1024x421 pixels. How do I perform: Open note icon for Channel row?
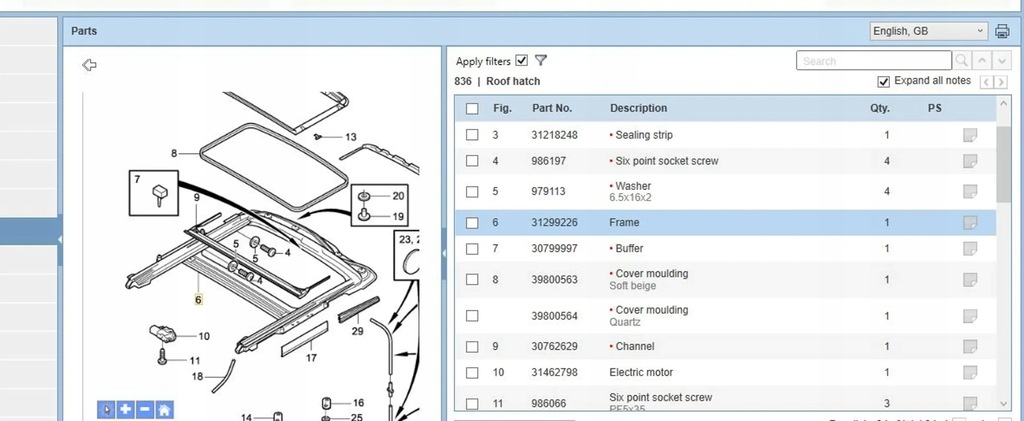[970, 347]
